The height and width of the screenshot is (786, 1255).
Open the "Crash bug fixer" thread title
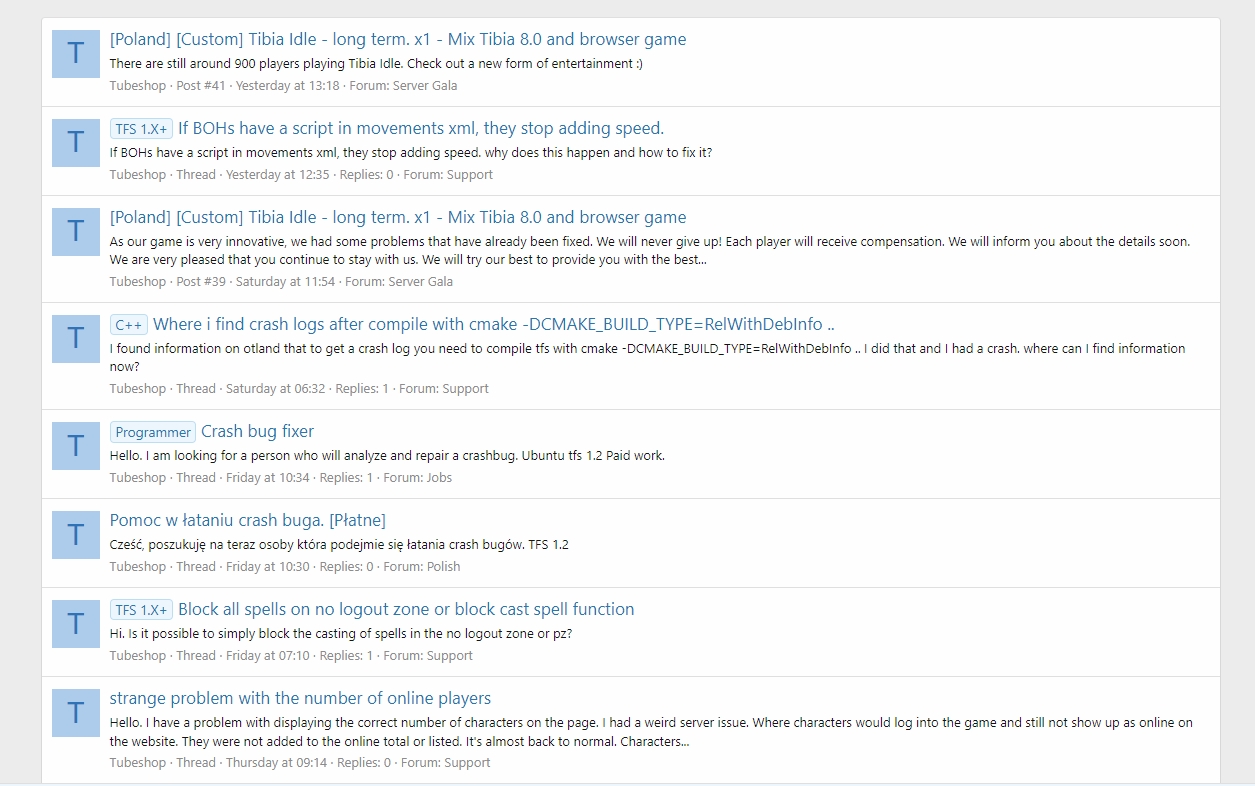(x=257, y=431)
